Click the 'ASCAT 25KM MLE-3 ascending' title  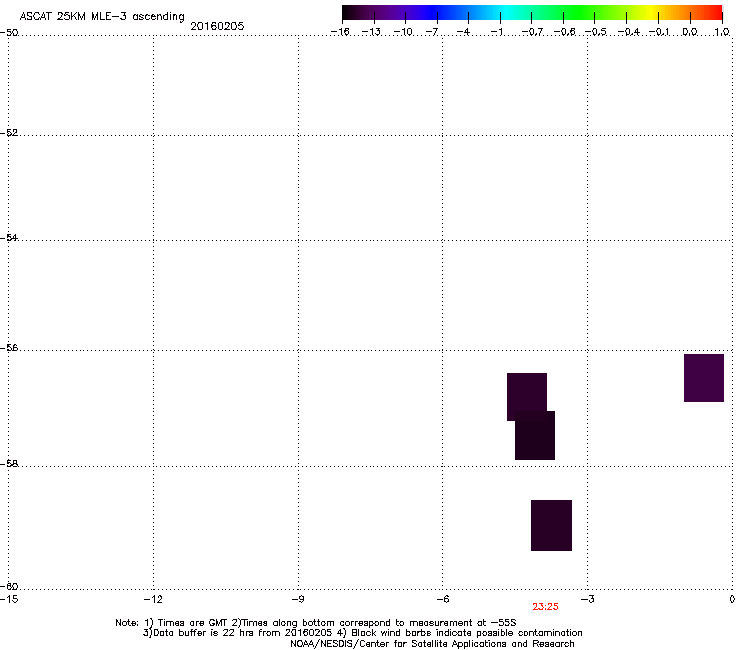pyautogui.click(x=102, y=17)
